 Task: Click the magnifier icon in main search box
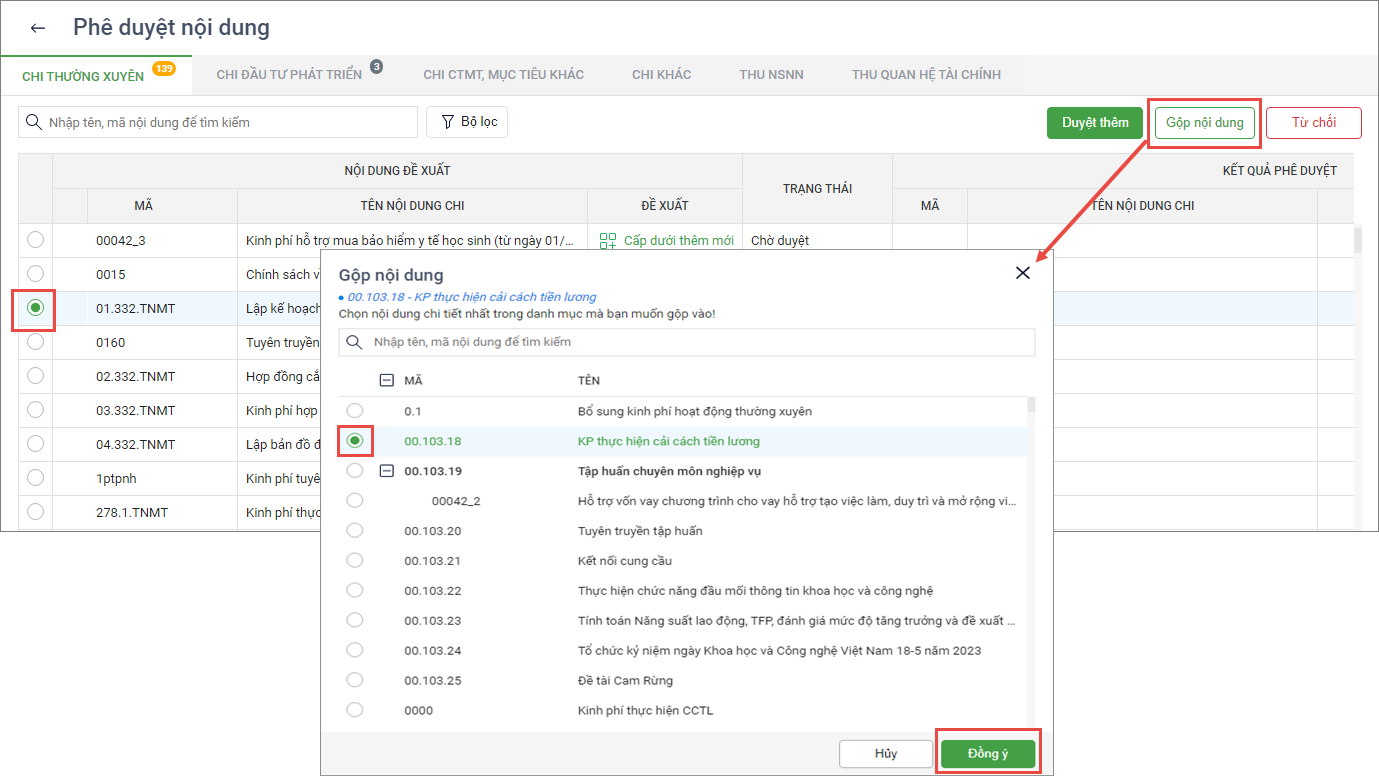(x=34, y=122)
